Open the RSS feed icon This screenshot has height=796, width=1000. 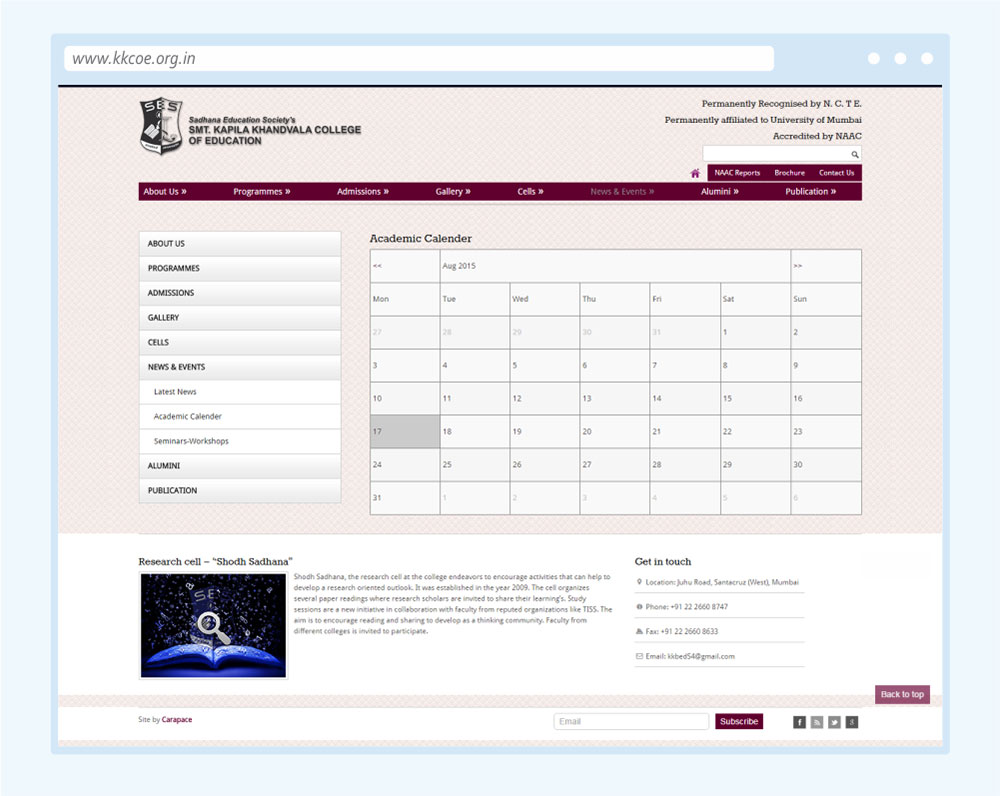coord(817,722)
